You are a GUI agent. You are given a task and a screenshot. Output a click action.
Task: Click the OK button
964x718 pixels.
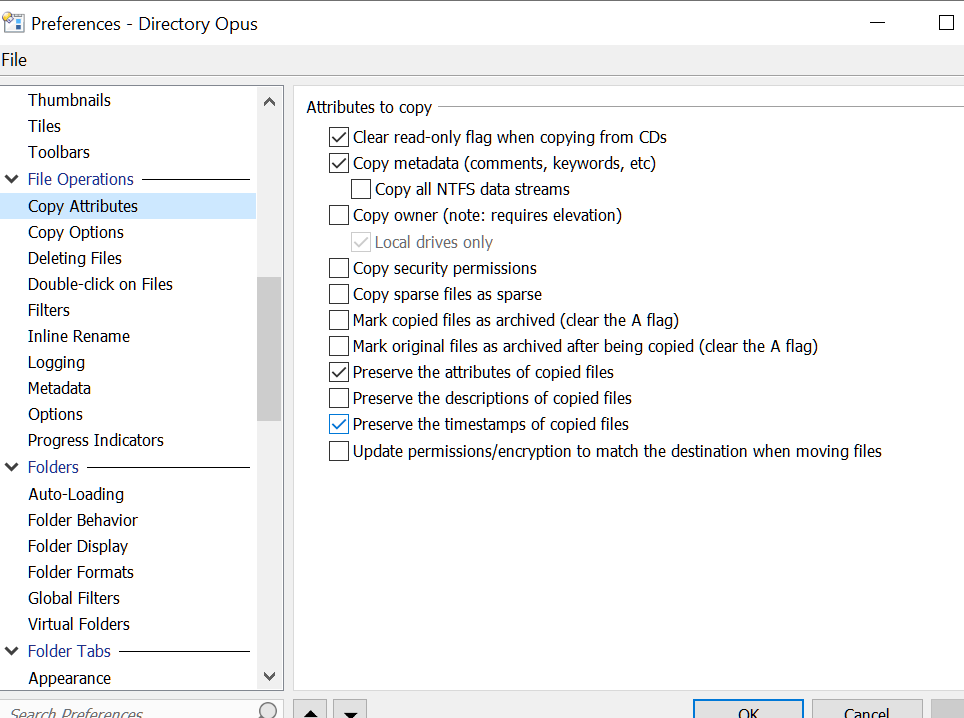click(748, 709)
